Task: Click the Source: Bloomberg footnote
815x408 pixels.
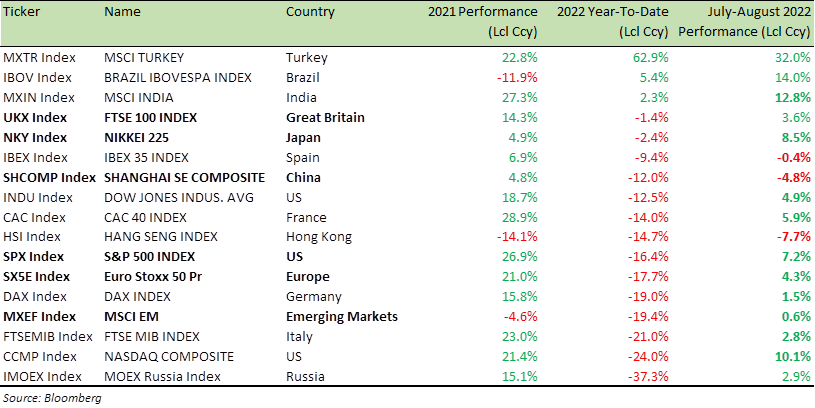Action: pyautogui.click(x=52, y=399)
